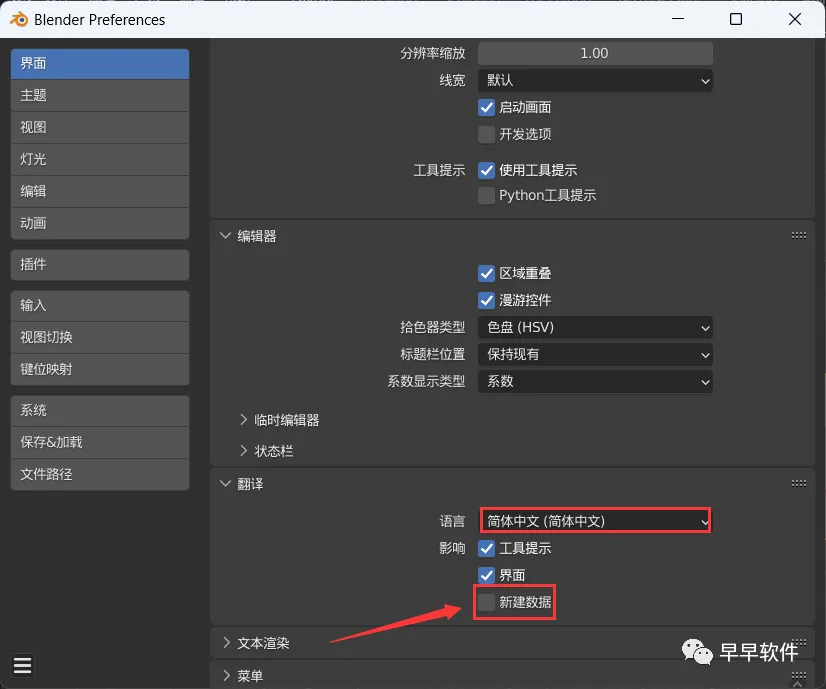Toggle 工具提示 under 影响
This screenshot has width=826, height=689.
tap(486, 548)
